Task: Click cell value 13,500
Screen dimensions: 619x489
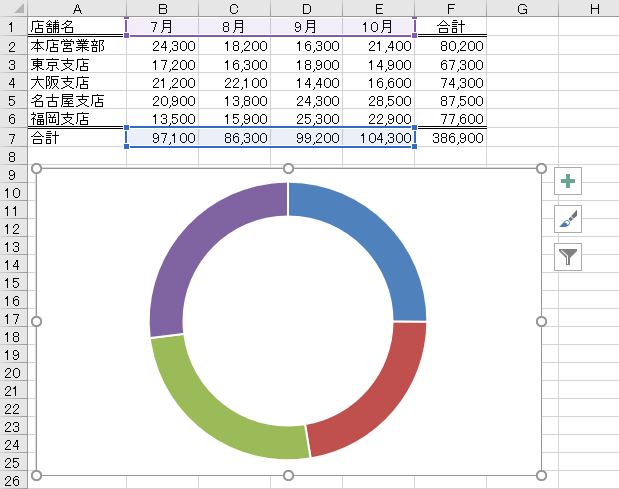Action: pos(162,118)
